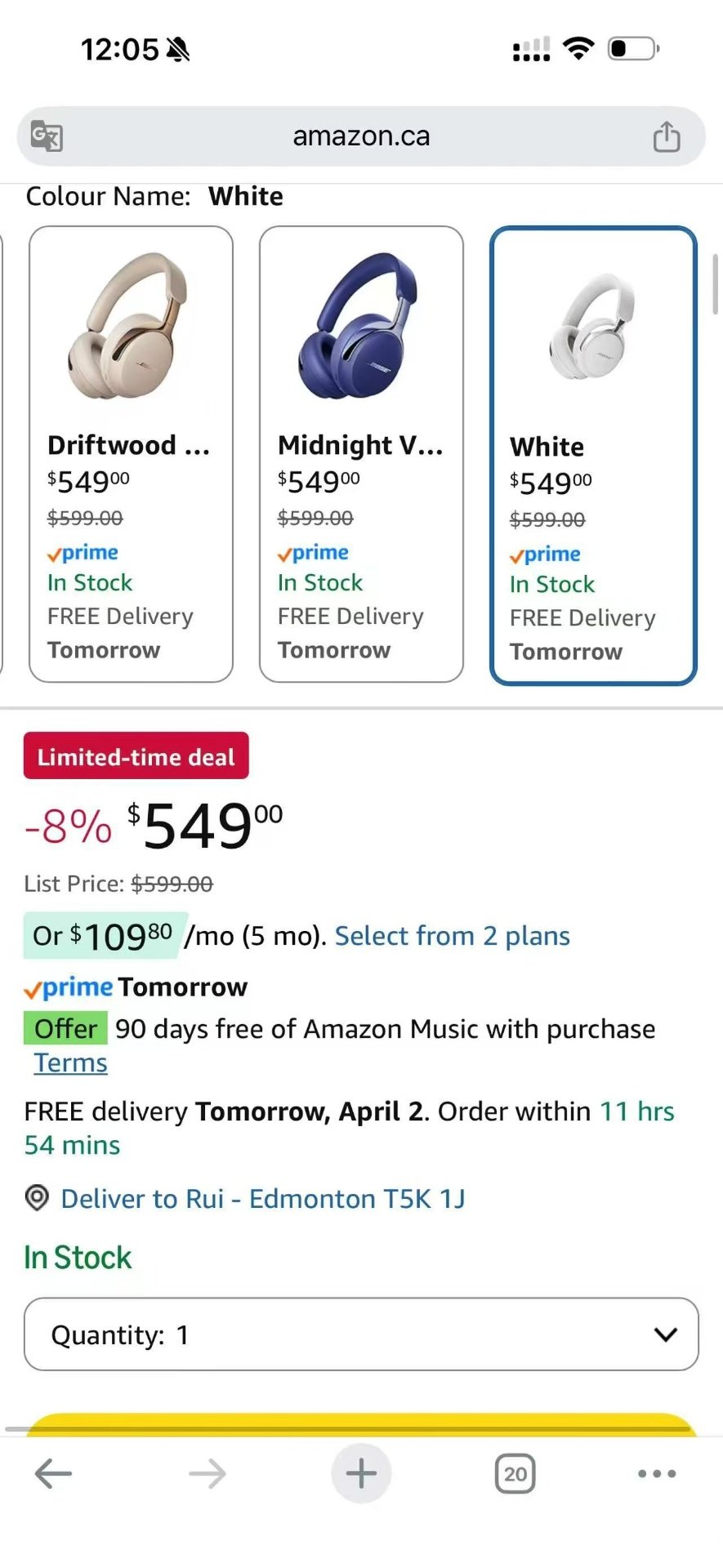Open the tab switcher showing 20 tabs

[x=515, y=1473]
